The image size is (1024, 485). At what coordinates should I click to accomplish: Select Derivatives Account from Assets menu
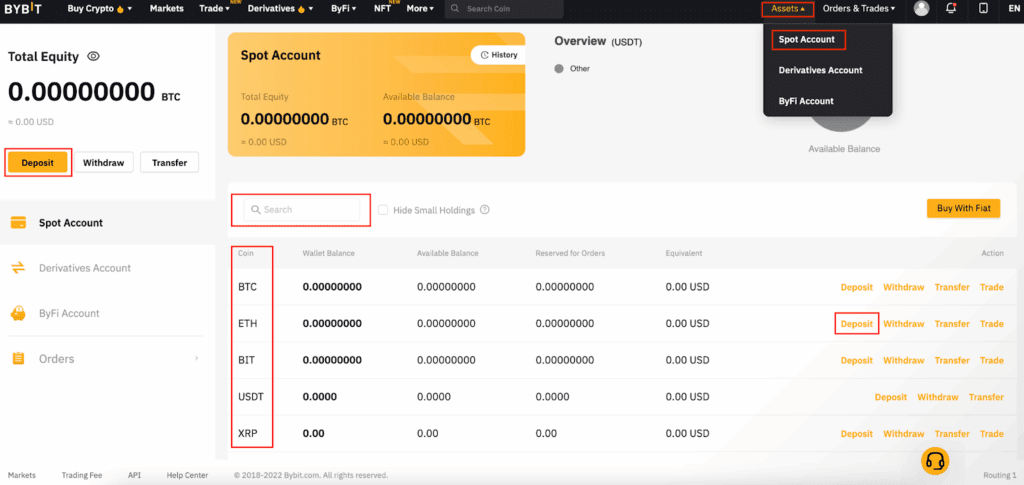(x=820, y=70)
